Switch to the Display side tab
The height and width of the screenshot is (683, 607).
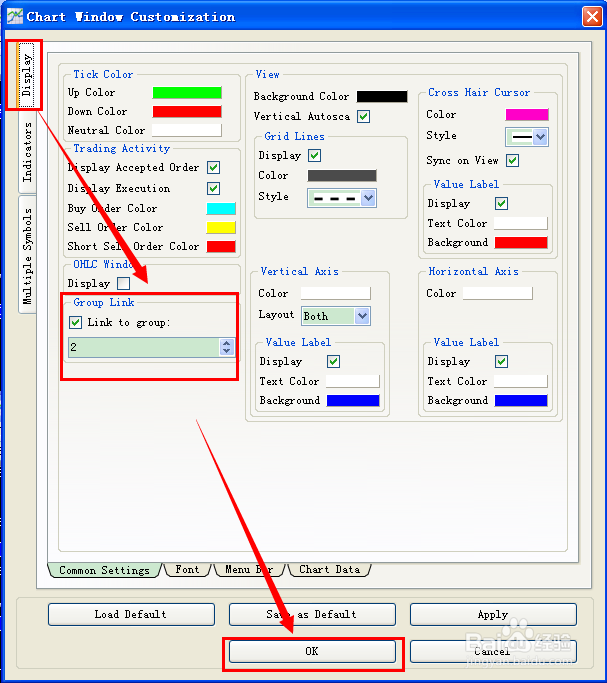[x=27, y=75]
